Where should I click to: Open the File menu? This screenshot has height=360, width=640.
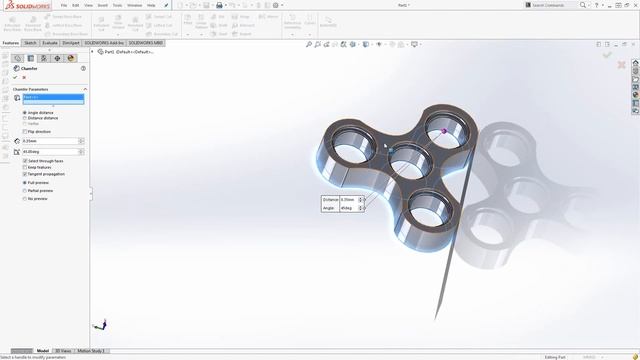64,6
